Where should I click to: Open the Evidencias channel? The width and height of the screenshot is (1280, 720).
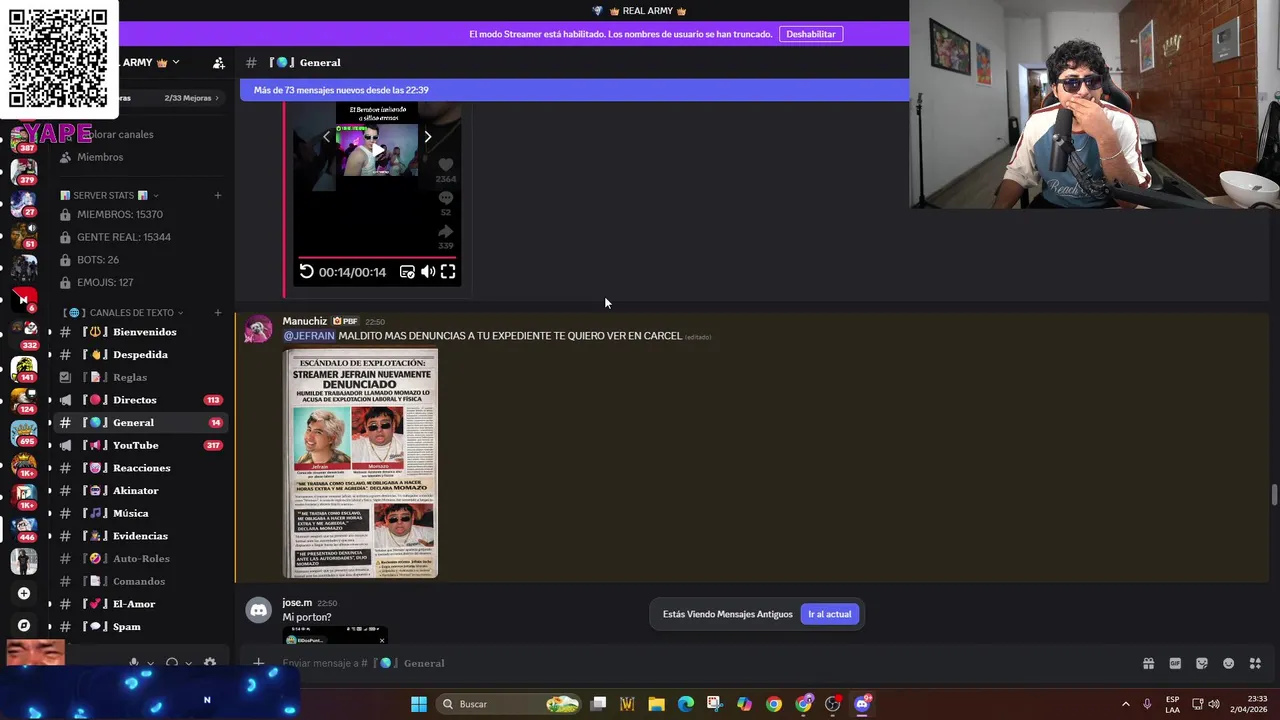tap(140, 536)
